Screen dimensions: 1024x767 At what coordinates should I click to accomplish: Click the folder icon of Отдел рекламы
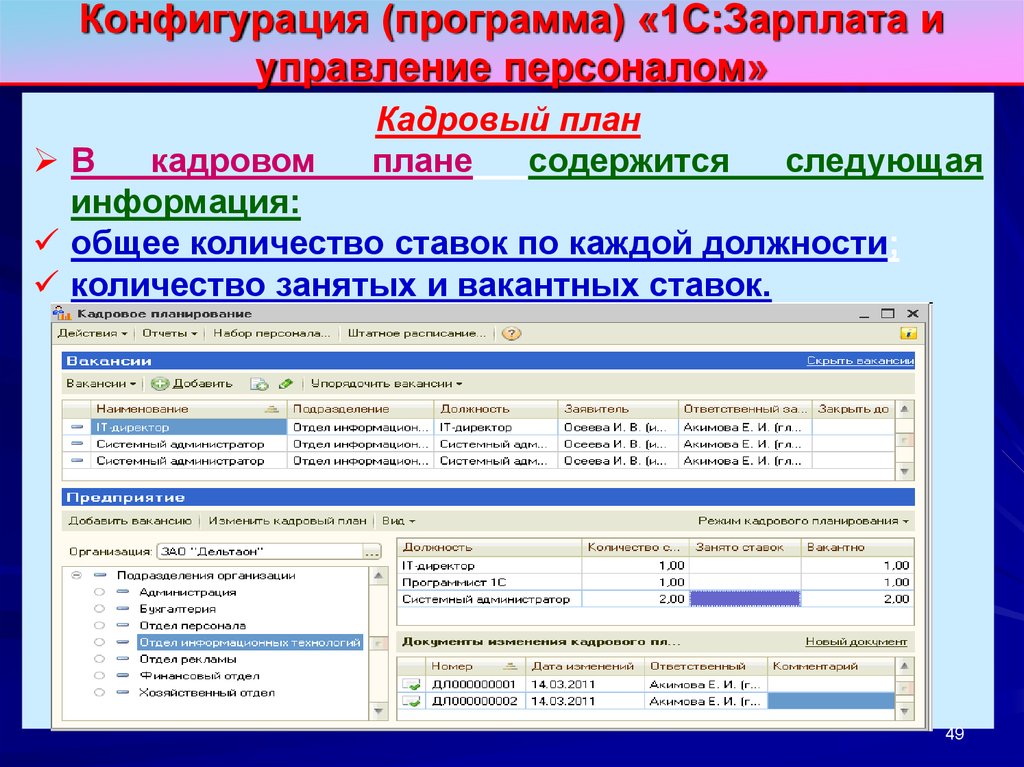[x=123, y=659]
